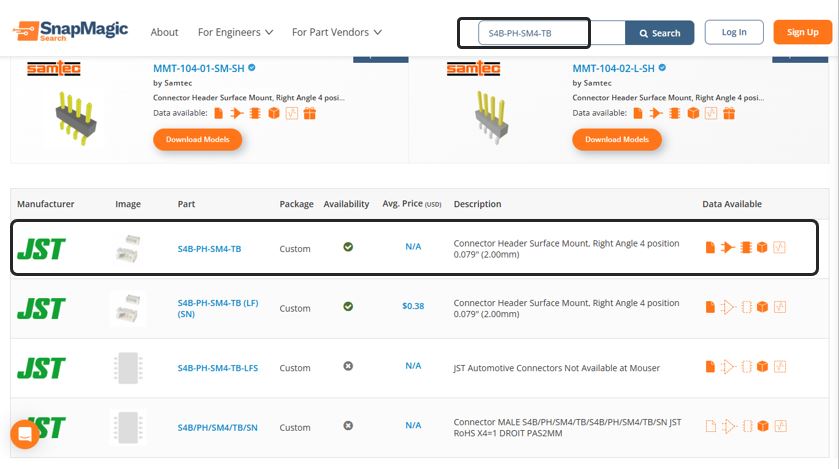The image size is (839, 469).
Task: Click the unavailable X icon in S4B-PH-SM4-TB-LFS row
Action: point(348,366)
